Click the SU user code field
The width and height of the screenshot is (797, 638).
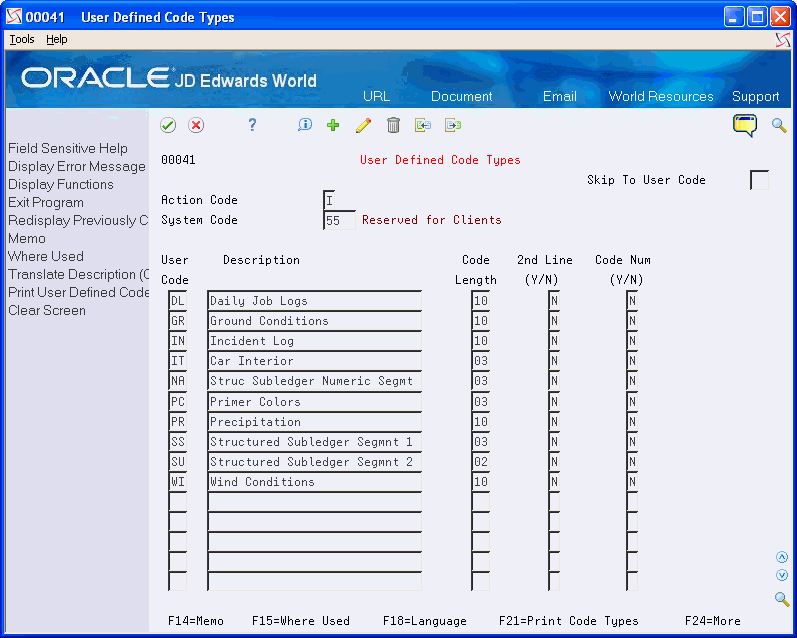177,462
